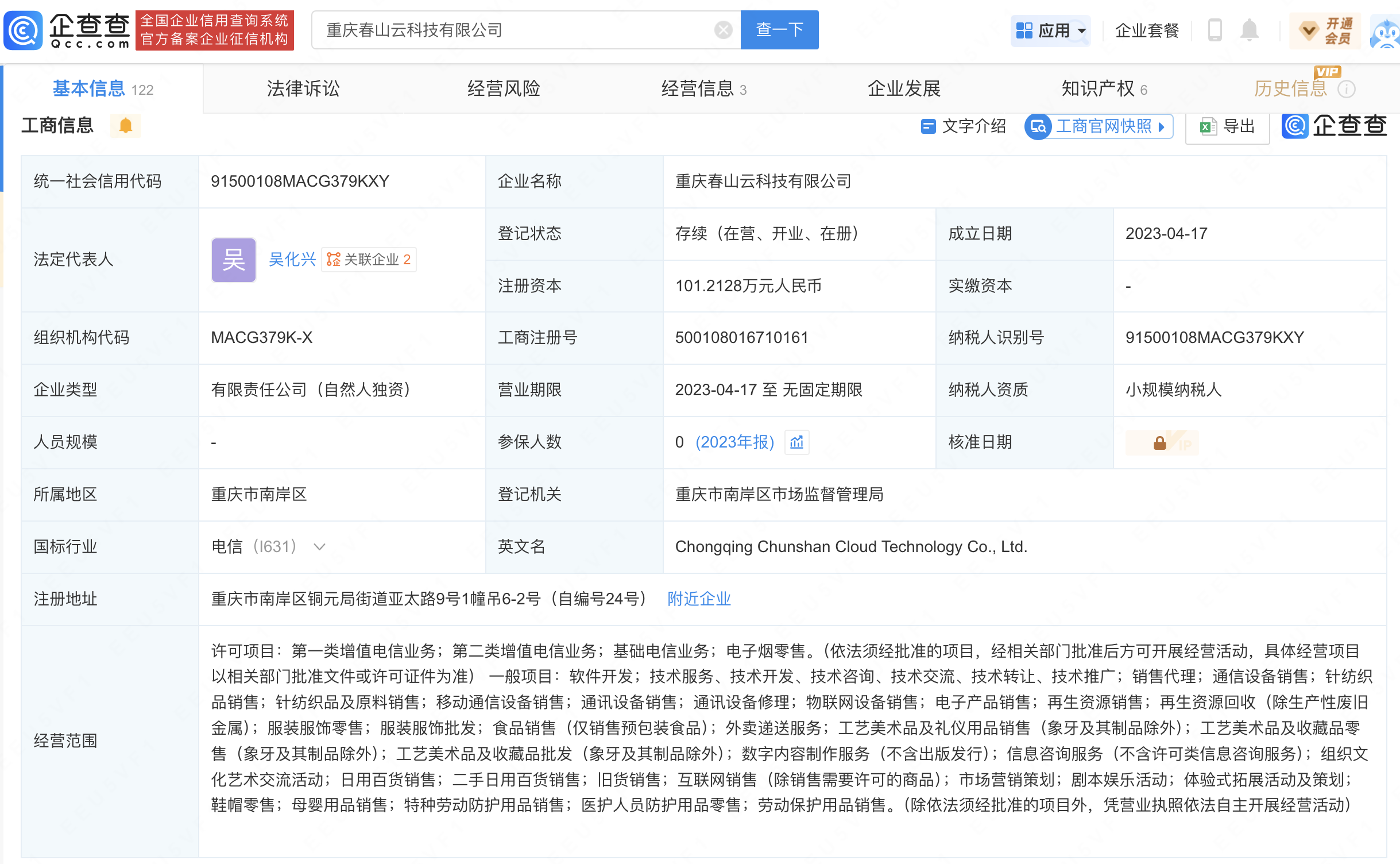Open legal representative 吴化兴 link
Viewport: 1400px width, 864px height.
tap(292, 260)
